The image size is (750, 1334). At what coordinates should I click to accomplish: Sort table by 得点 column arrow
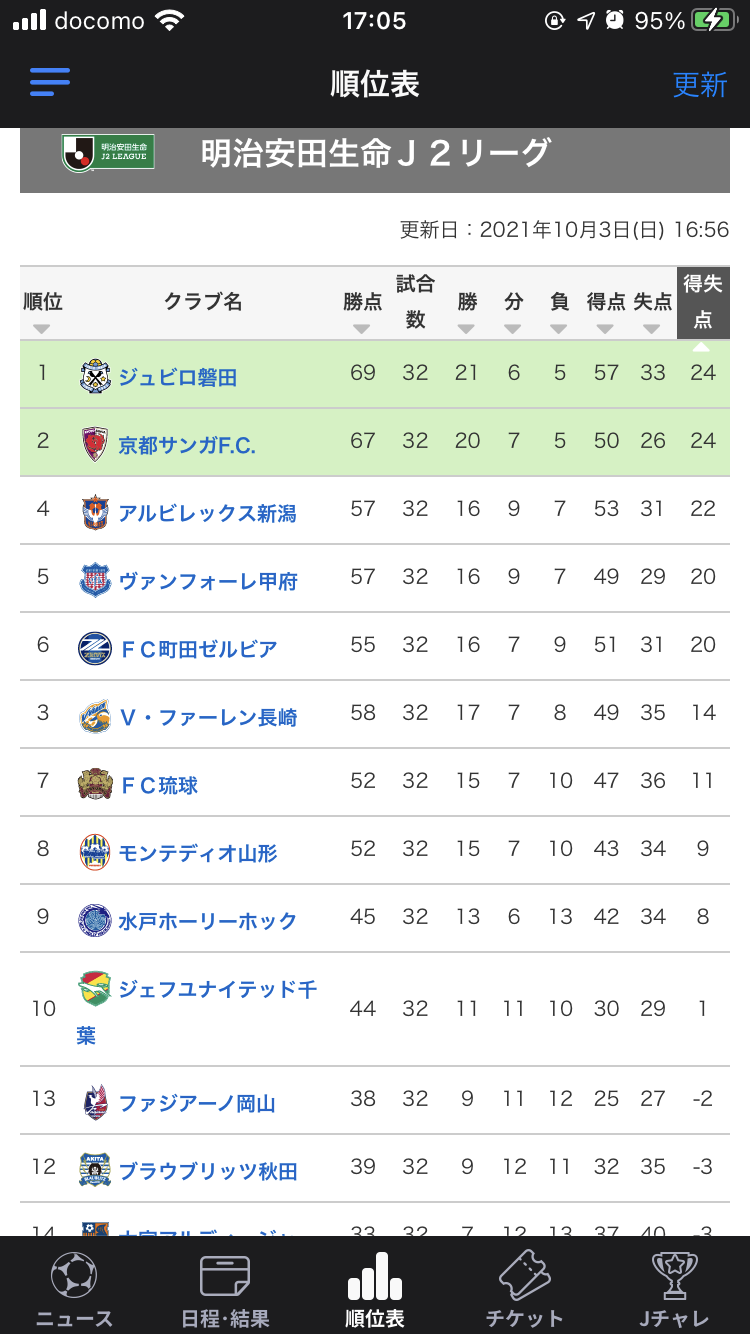(605, 328)
